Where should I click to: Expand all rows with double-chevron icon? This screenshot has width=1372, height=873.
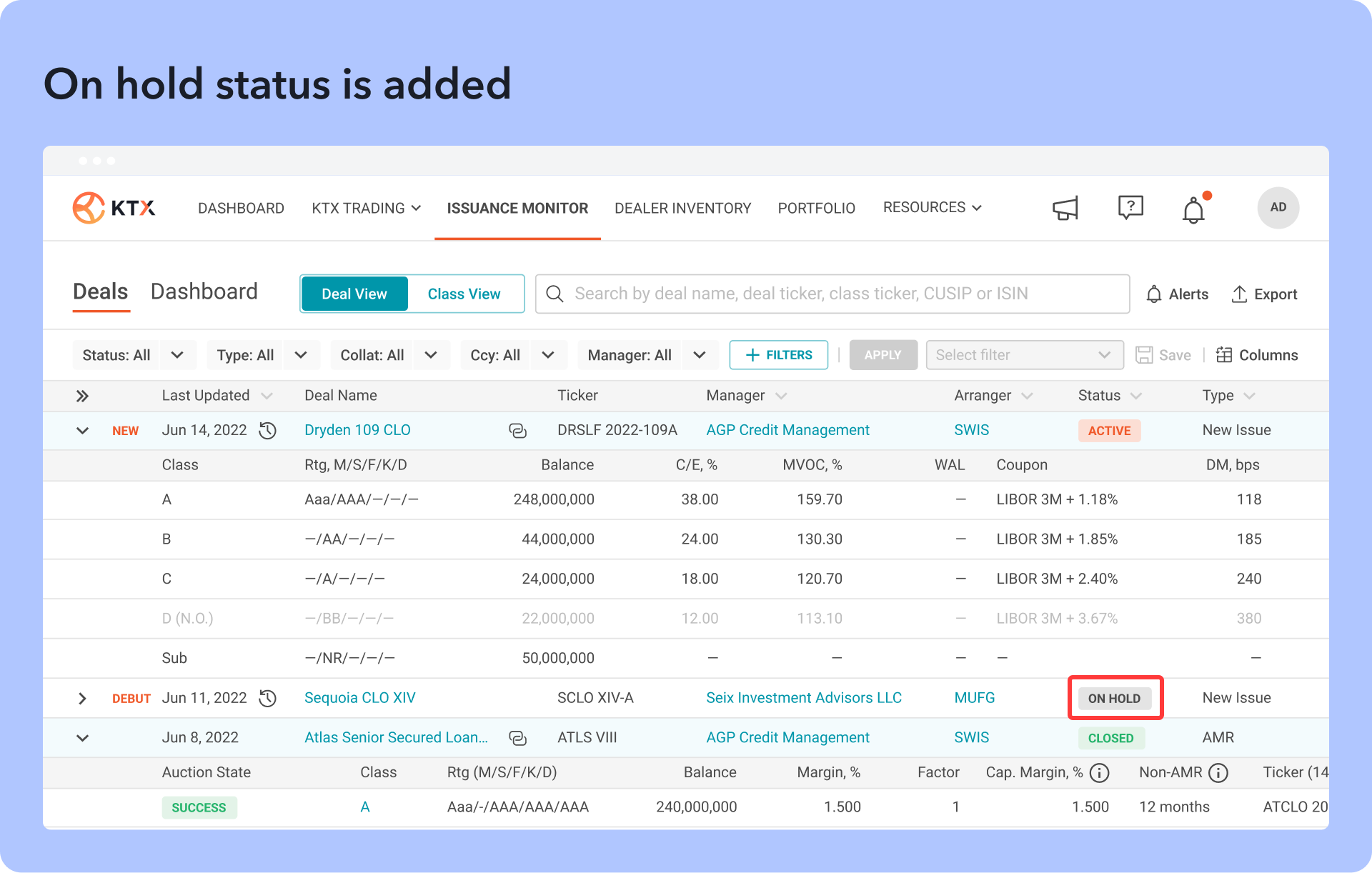[x=83, y=396]
